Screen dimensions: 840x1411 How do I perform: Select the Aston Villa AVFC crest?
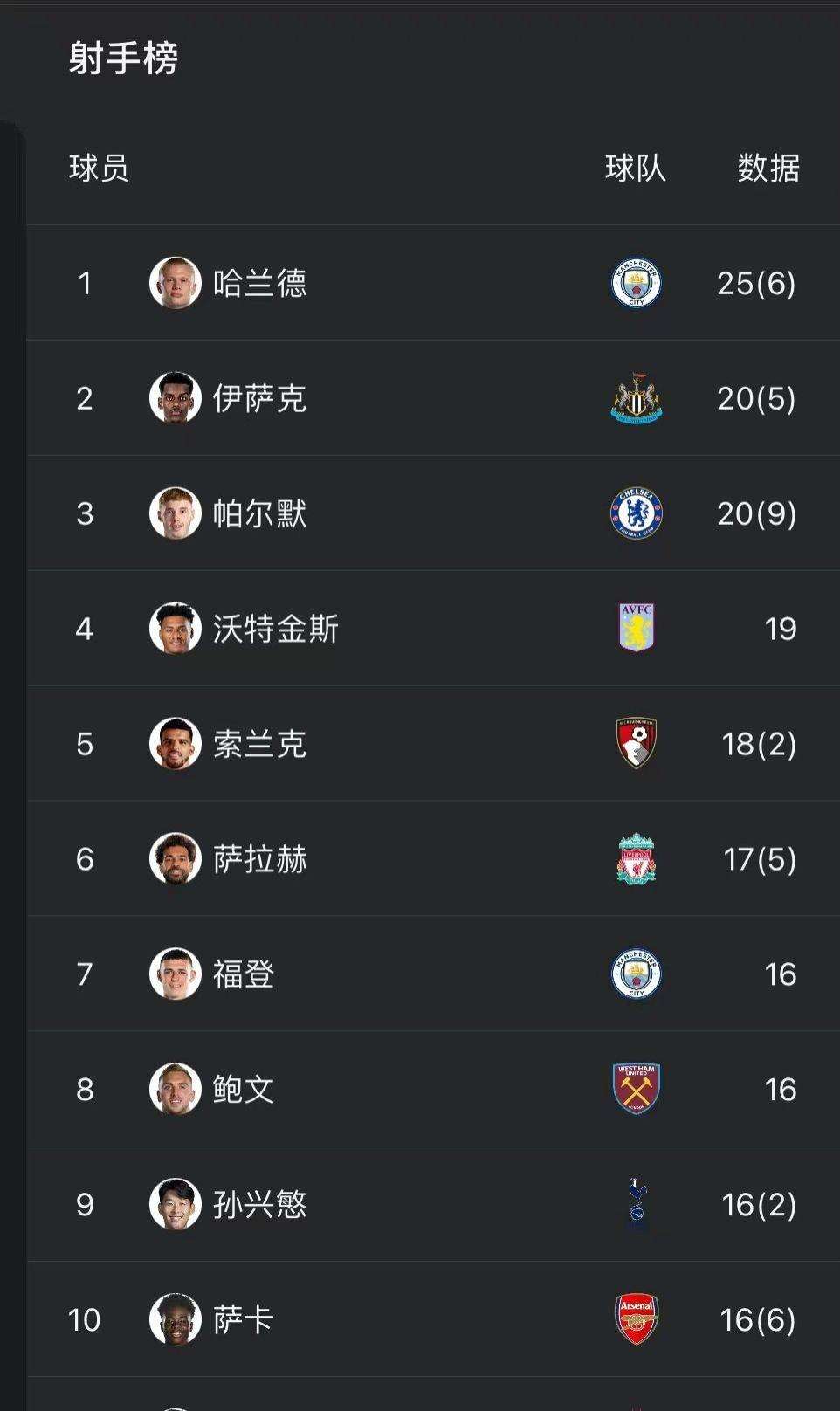(636, 628)
